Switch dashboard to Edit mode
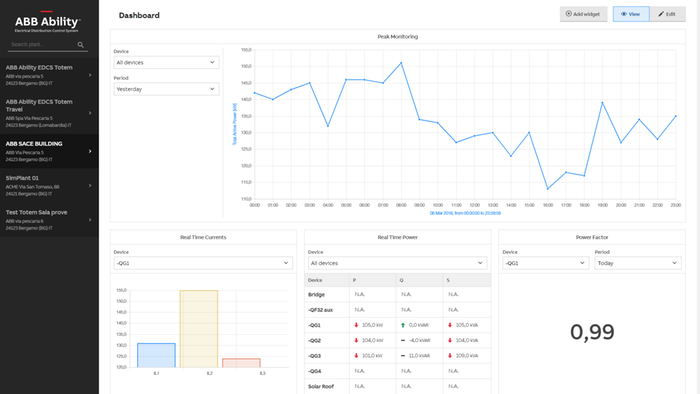The image size is (700, 394). [667, 14]
